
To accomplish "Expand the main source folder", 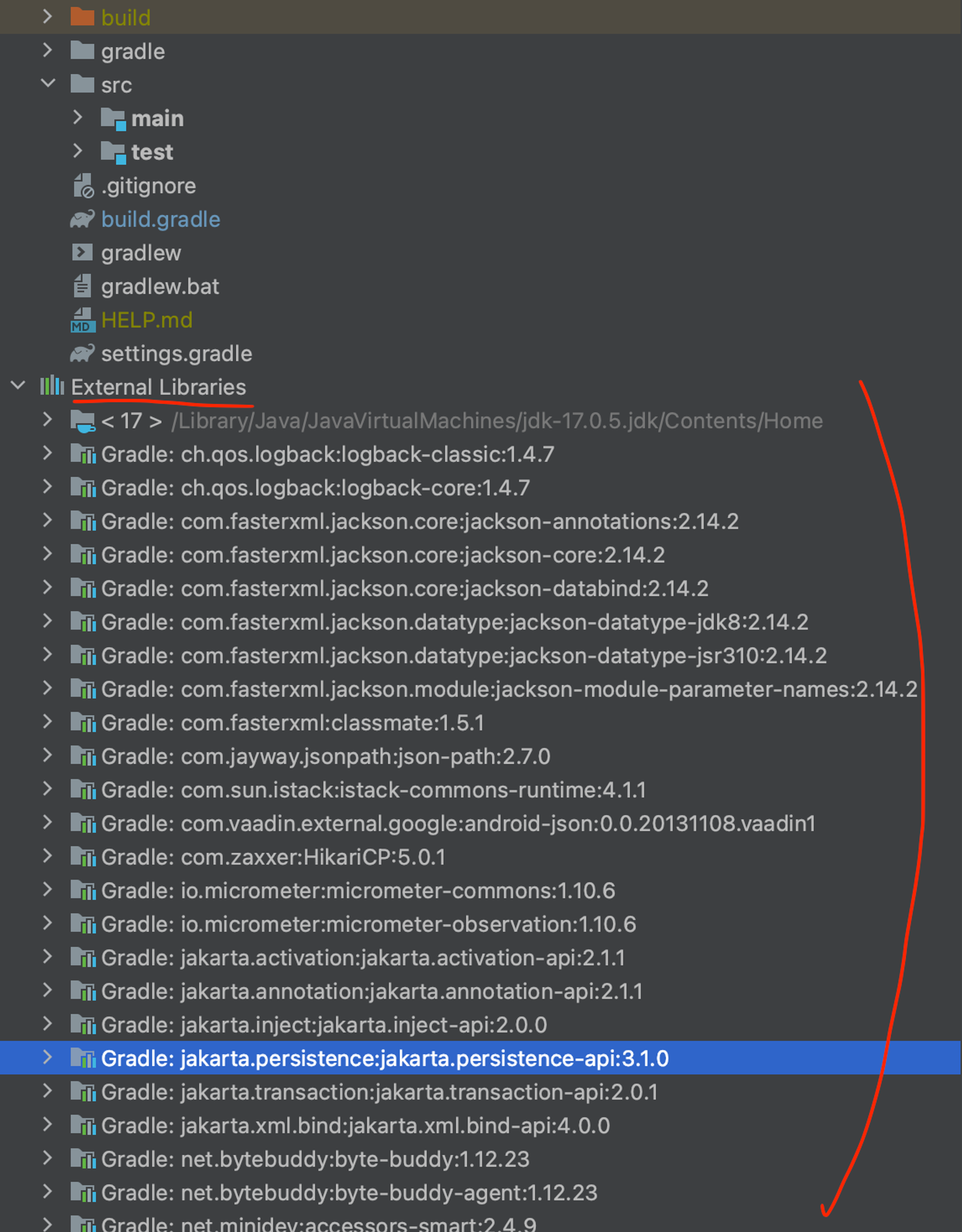I will 78,118.
